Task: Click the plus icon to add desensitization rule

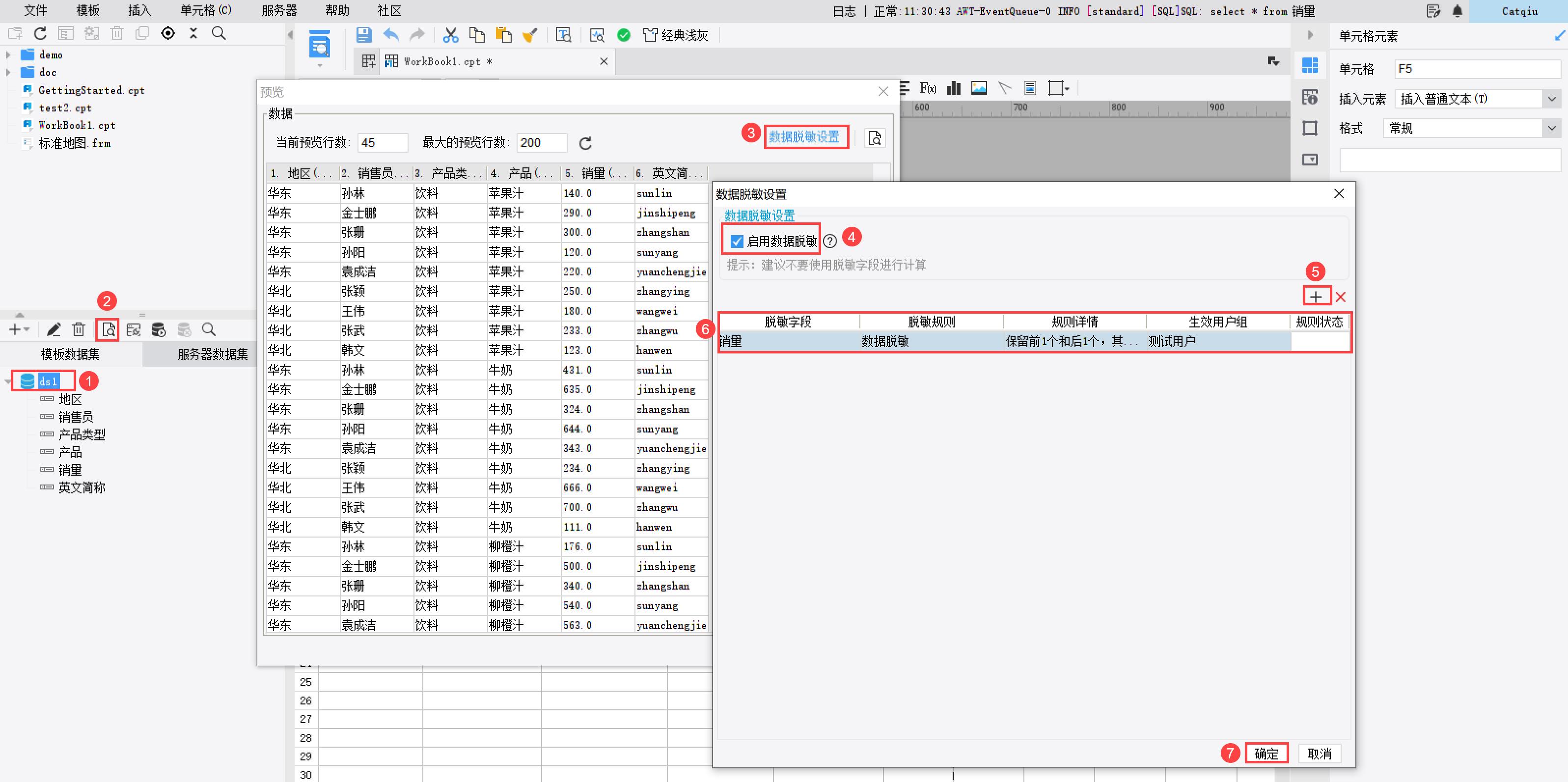Action: 1316,297
